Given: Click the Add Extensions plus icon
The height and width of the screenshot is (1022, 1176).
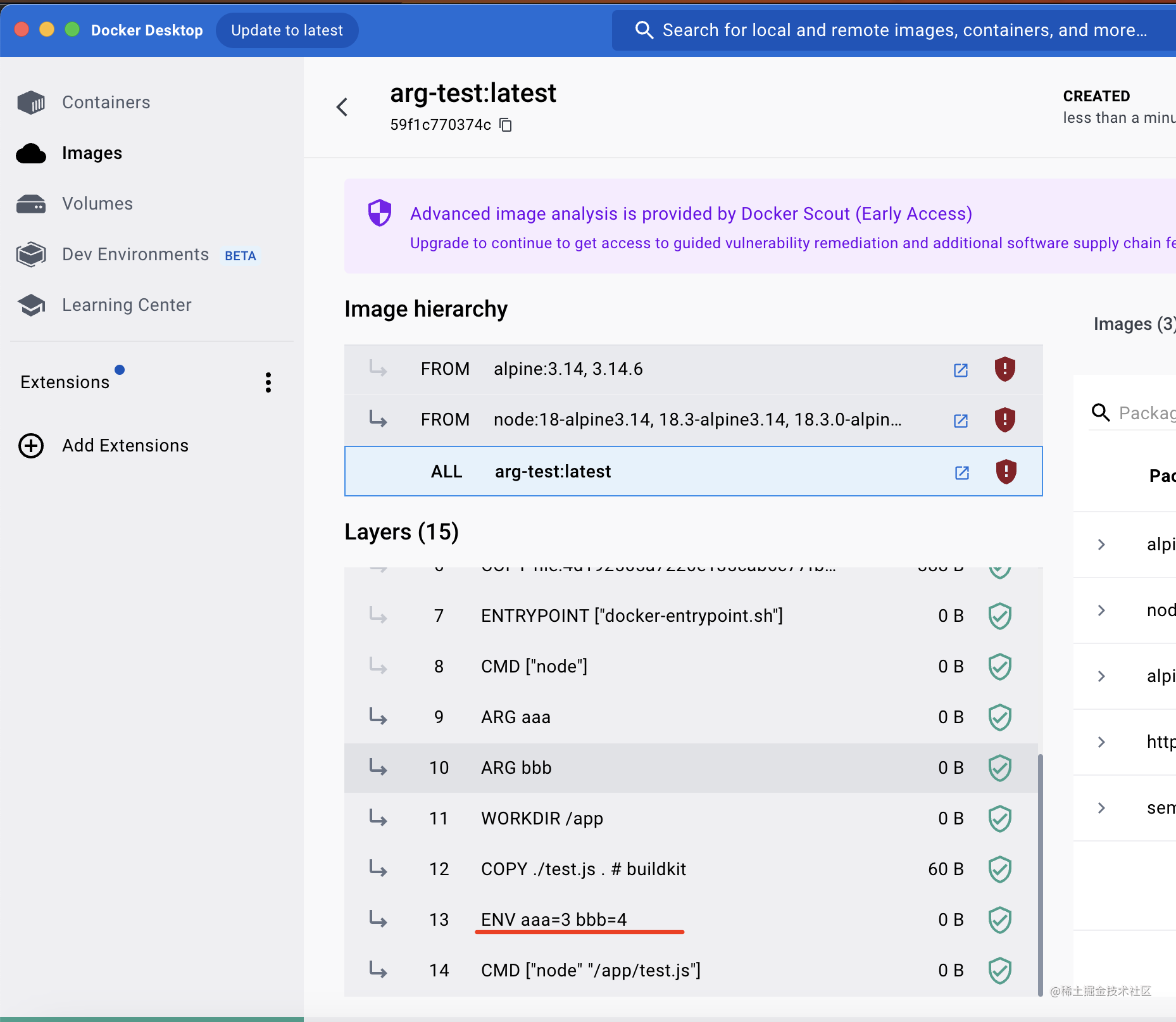Looking at the screenshot, I should [x=31, y=446].
